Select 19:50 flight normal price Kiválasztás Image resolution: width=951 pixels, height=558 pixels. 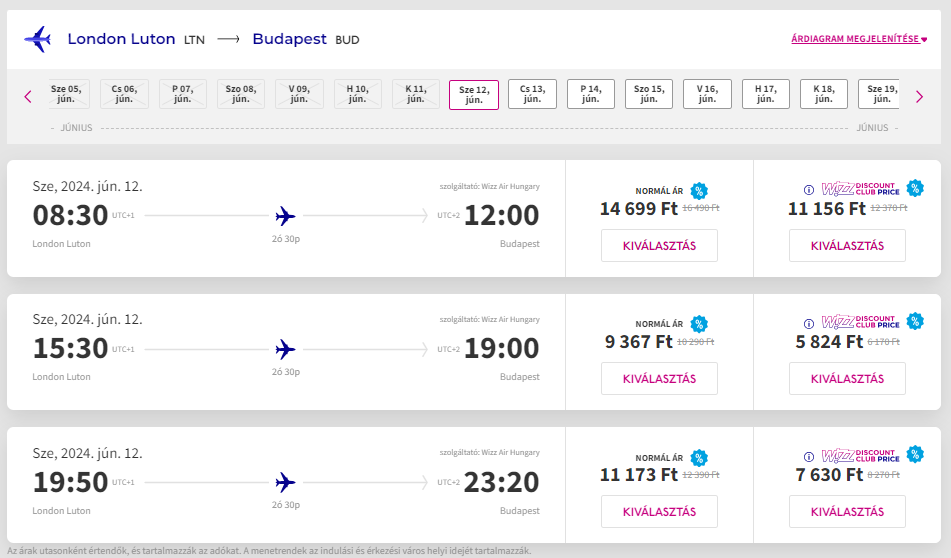coord(659,512)
